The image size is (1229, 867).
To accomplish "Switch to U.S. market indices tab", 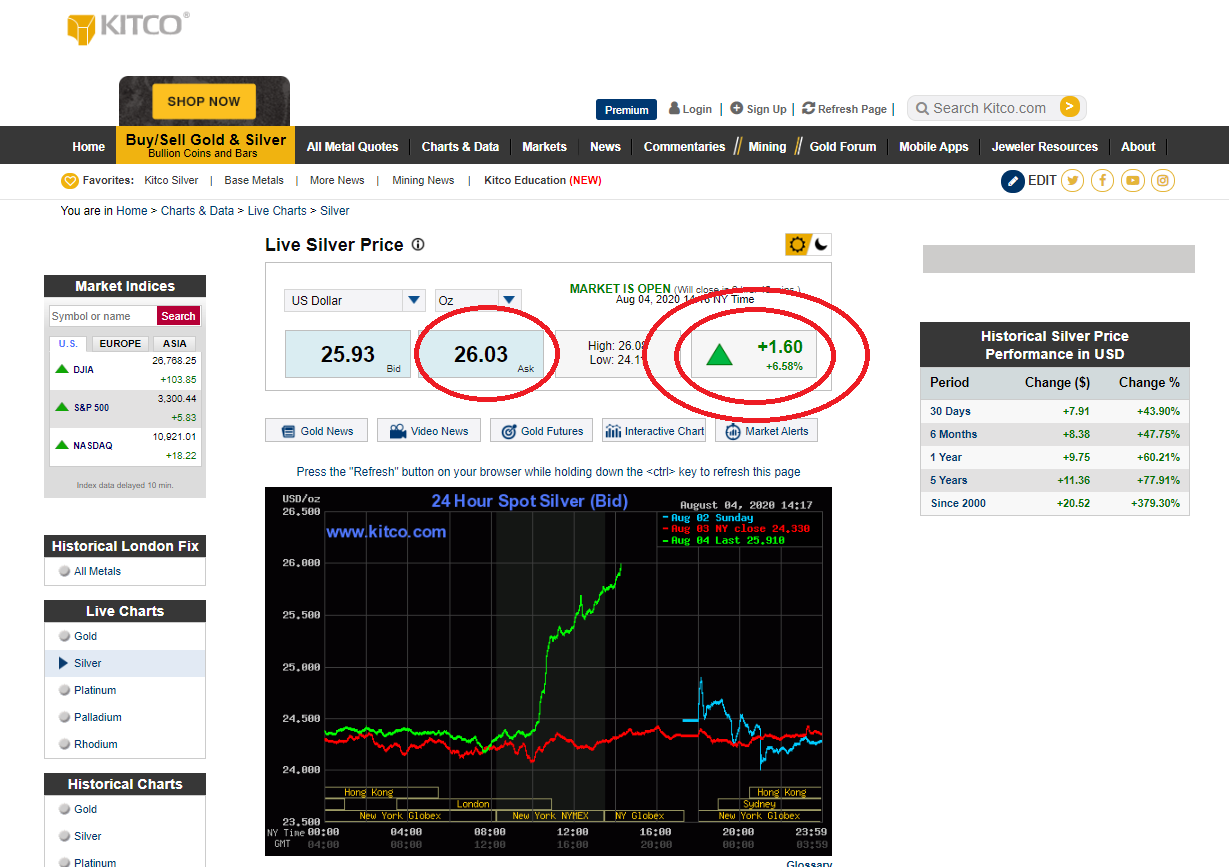I will tap(68, 343).
